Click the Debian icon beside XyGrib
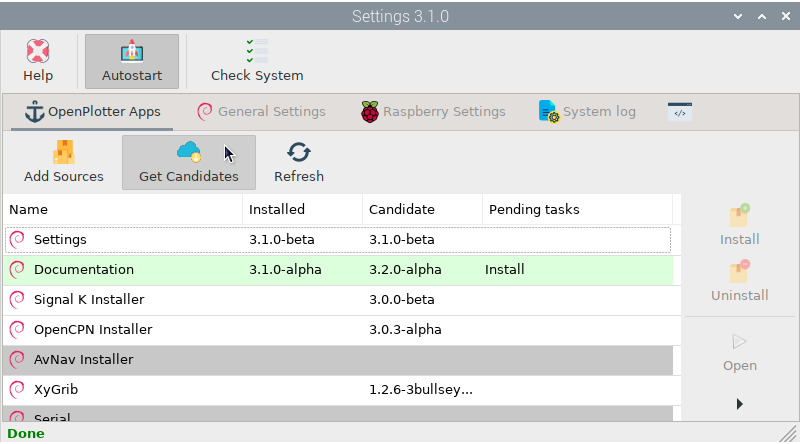The image size is (800, 444). tap(17, 390)
